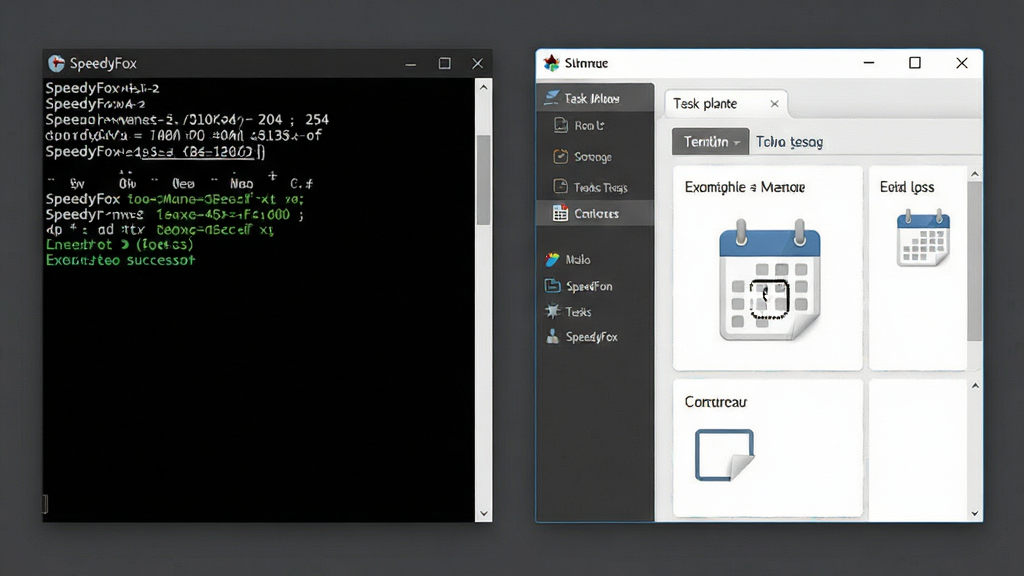Minimize the SpeedyFox terminal window
The image size is (1024, 576).
pos(411,63)
